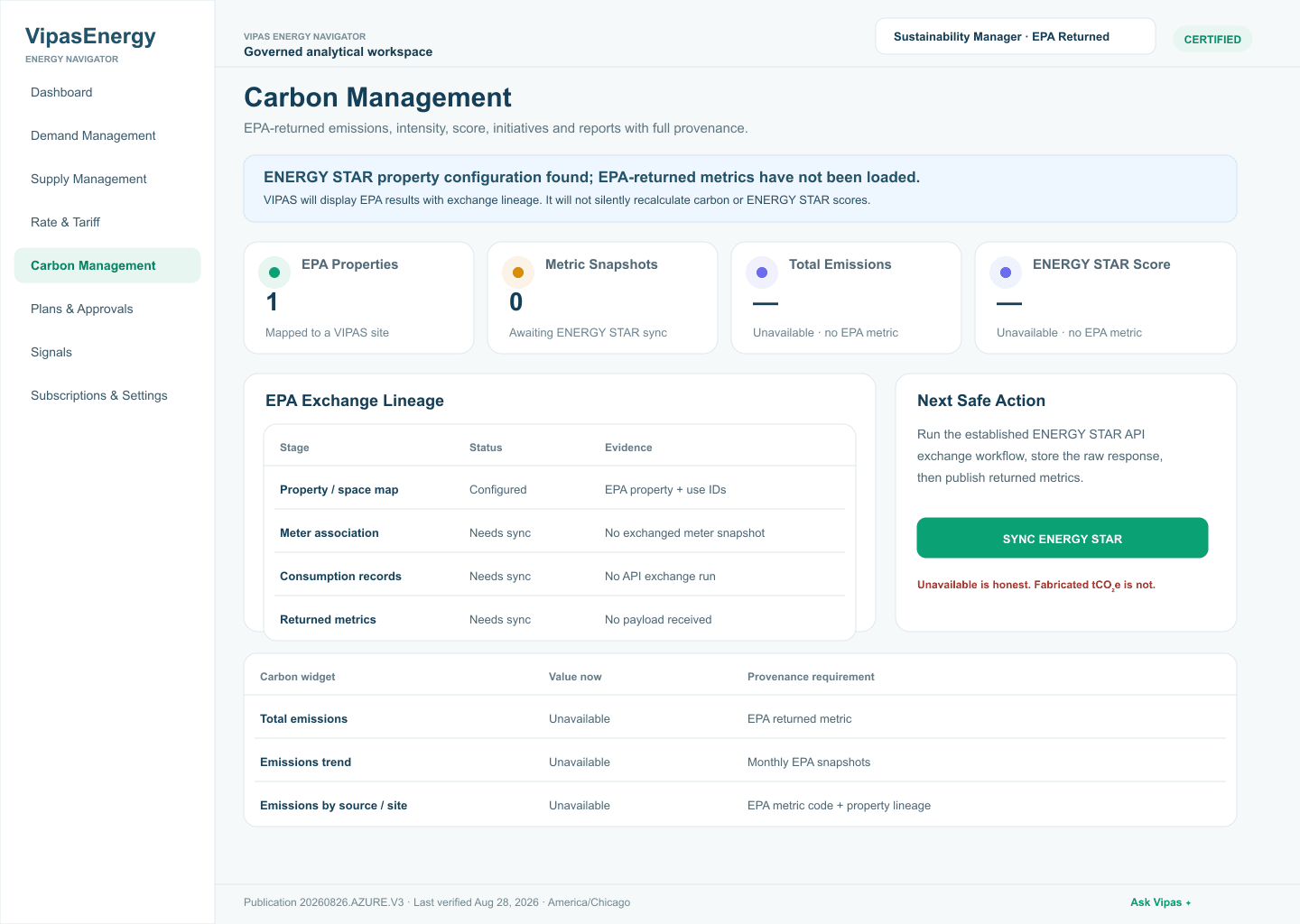Click the Provenance requirement column header
This screenshot has height=924, width=1300.
pyautogui.click(x=811, y=677)
